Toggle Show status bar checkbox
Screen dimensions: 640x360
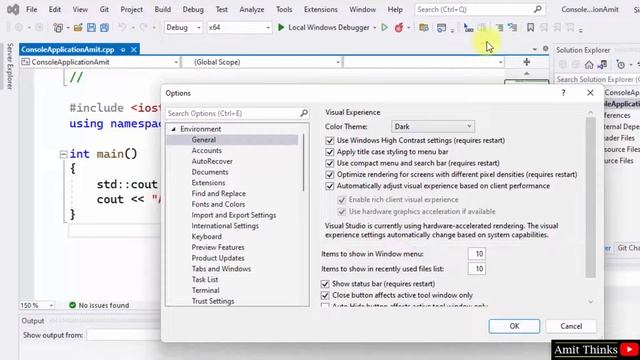tap(325, 284)
